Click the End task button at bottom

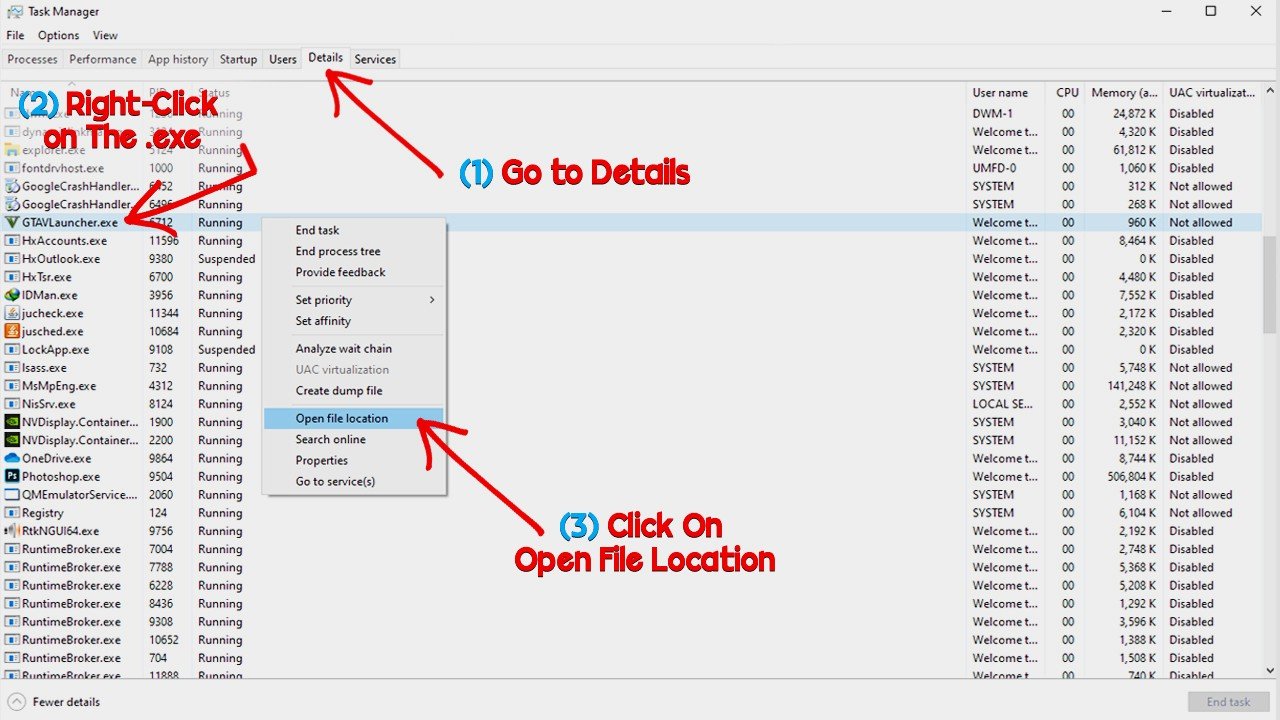(x=1228, y=702)
